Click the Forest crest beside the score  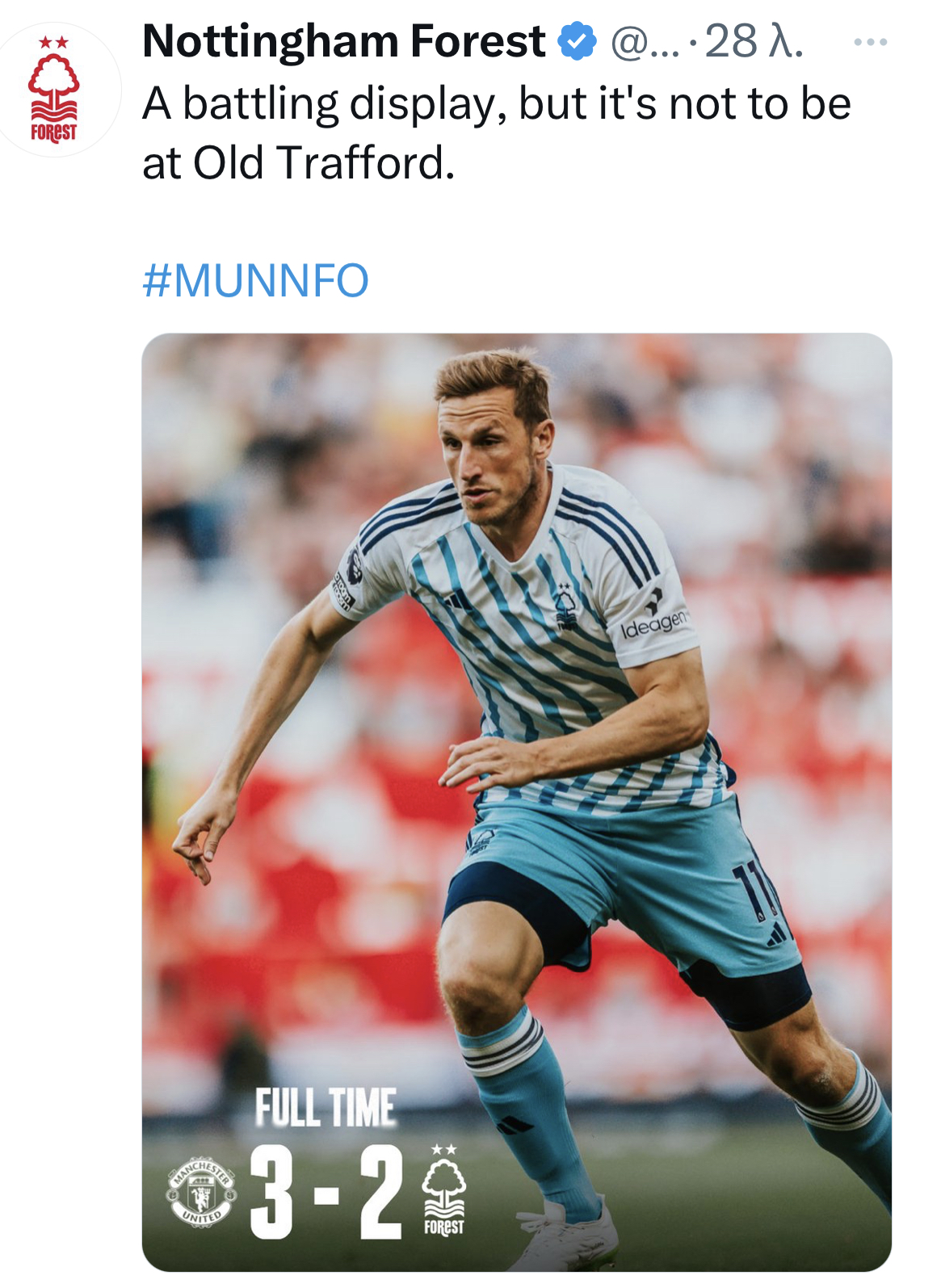(x=444, y=1189)
